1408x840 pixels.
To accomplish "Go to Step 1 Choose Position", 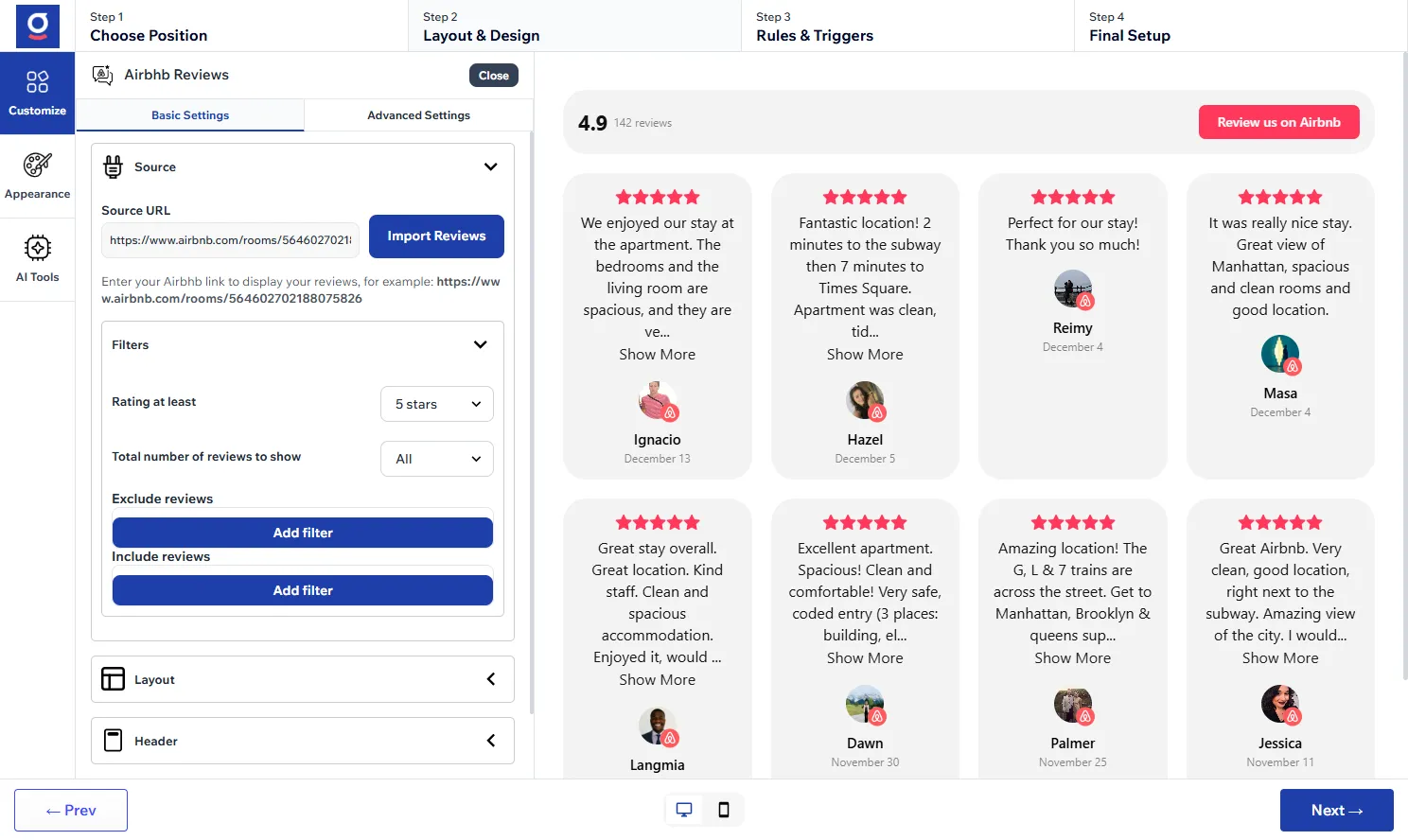I will 241,26.
